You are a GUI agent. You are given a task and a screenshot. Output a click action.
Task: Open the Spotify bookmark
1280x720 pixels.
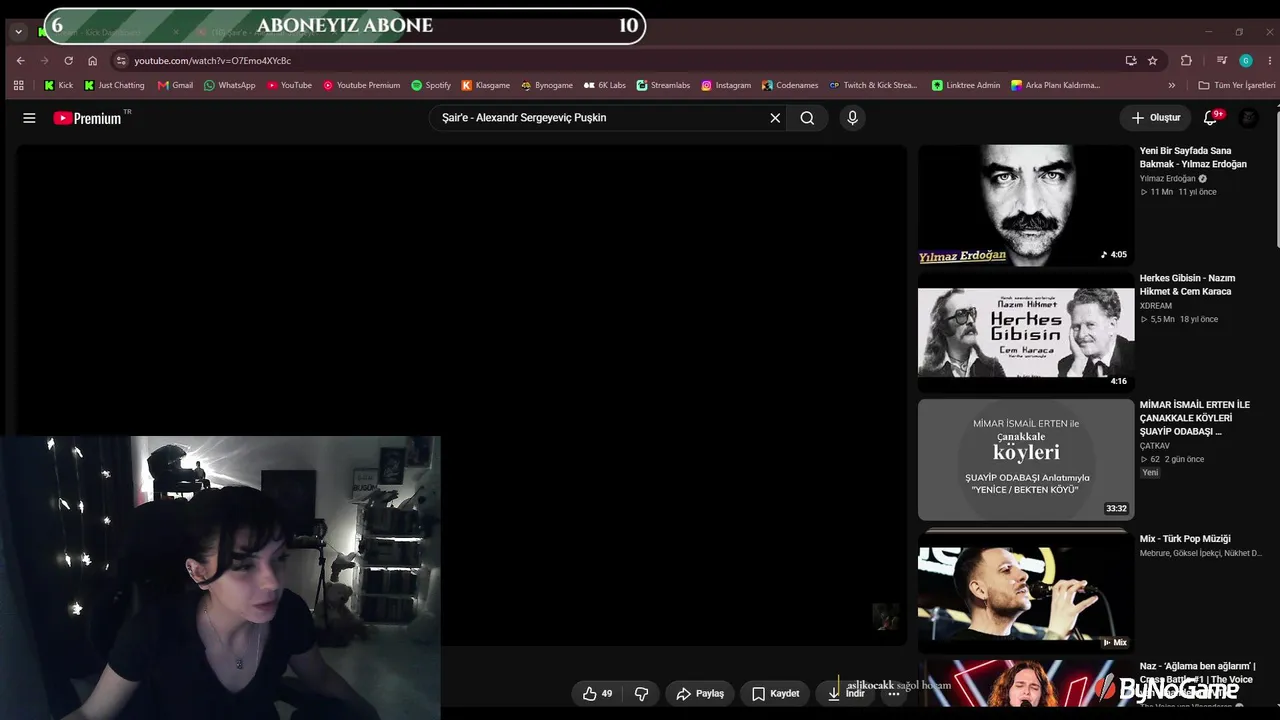pos(431,85)
